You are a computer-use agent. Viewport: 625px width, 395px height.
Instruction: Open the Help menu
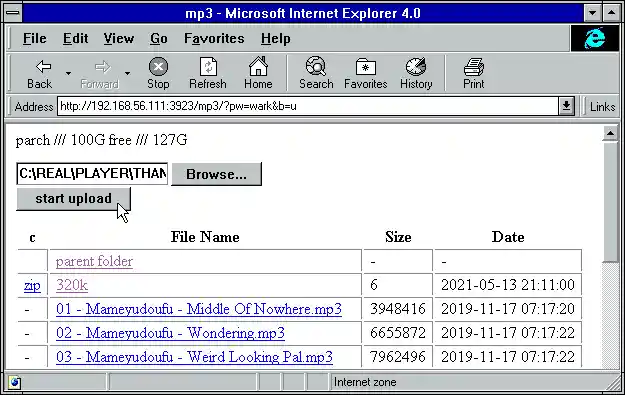click(276, 39)
